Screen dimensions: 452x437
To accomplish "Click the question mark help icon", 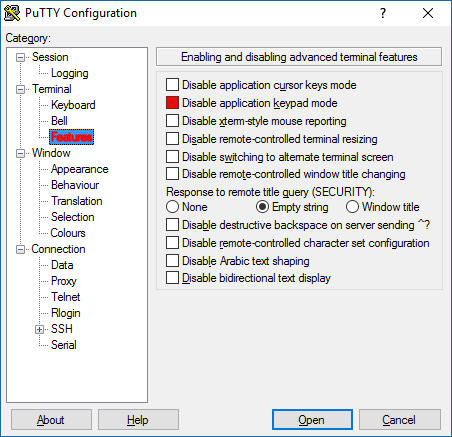I will click(x=383, y=13).
